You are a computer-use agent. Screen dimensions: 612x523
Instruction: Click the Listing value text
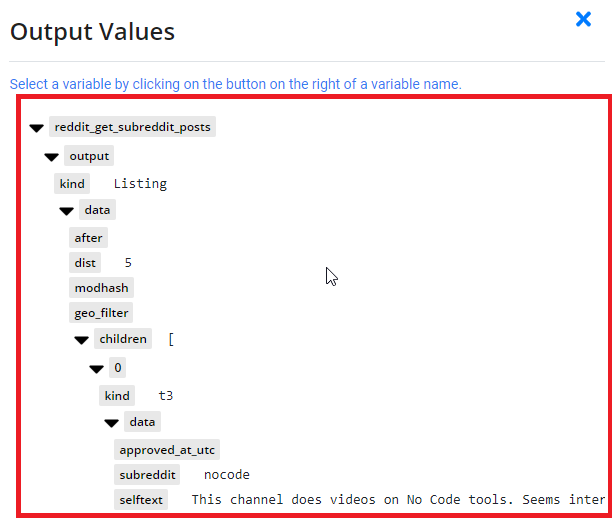[x=141, y=183]
